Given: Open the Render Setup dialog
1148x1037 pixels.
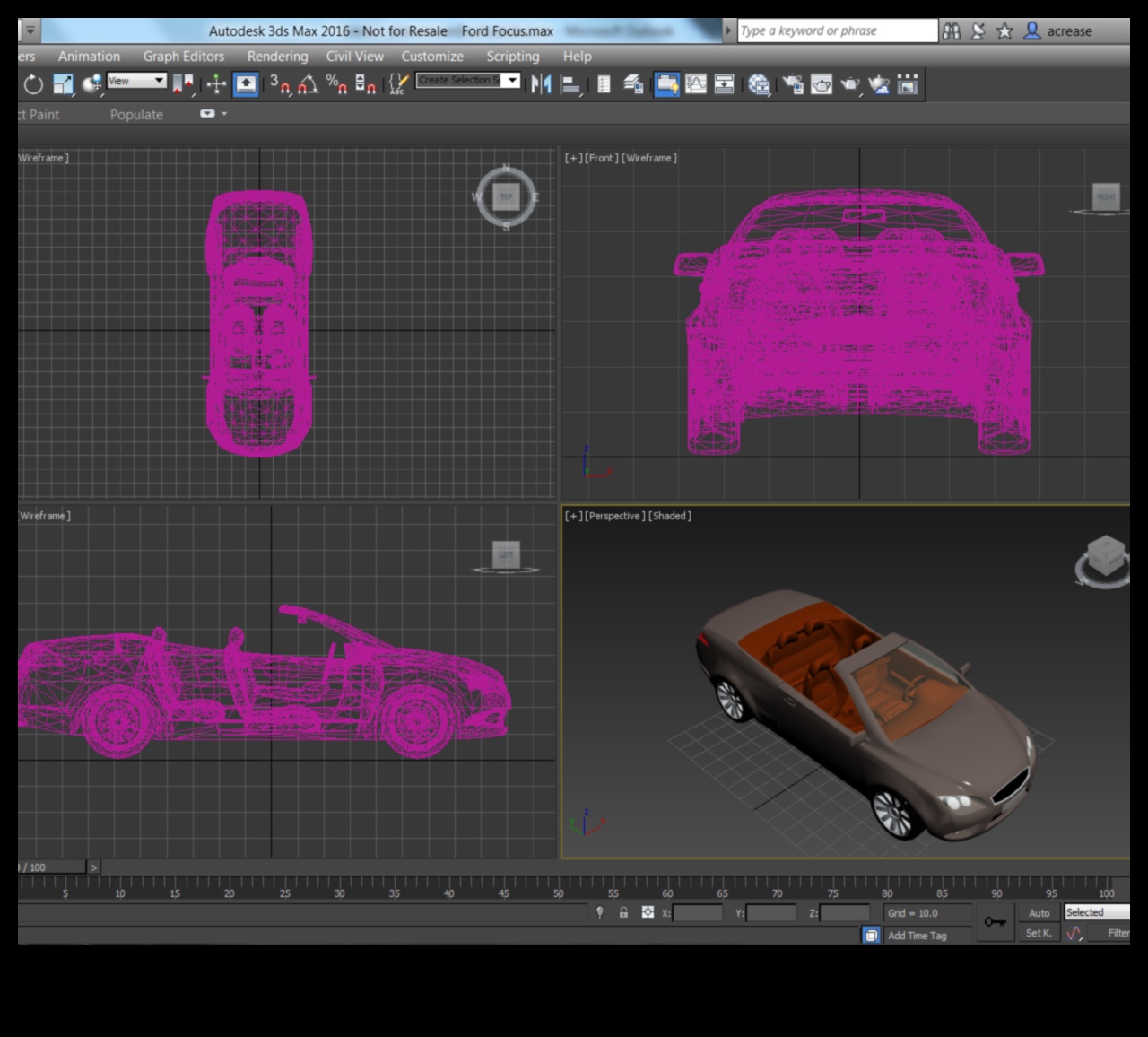Looking at the screenshot, I should 791,84.
